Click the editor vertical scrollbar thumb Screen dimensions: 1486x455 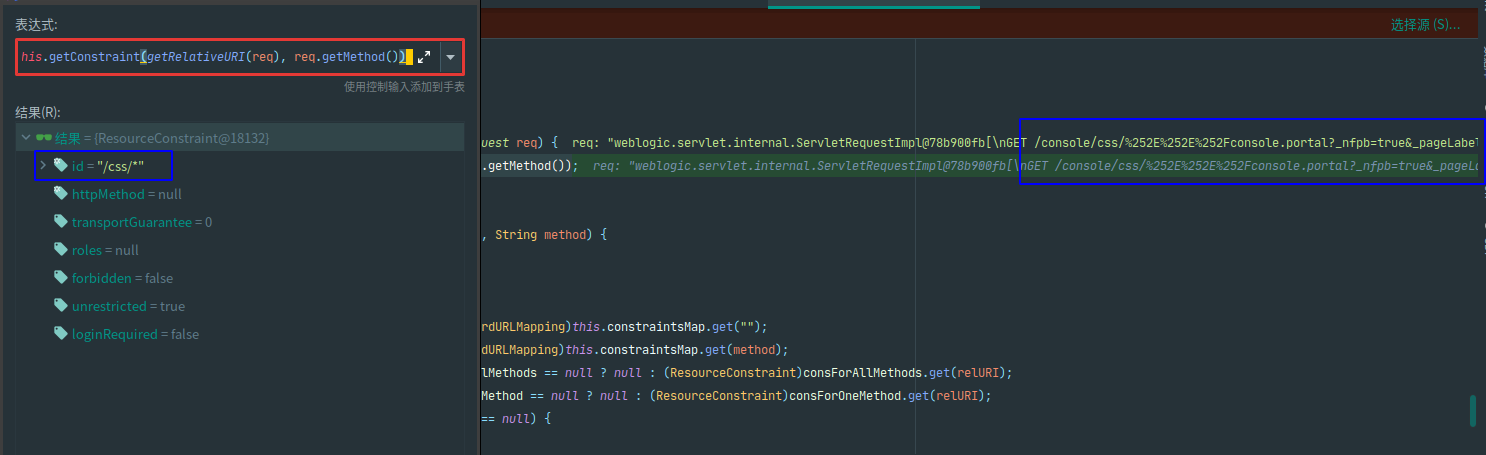(x=1472, y=411)
